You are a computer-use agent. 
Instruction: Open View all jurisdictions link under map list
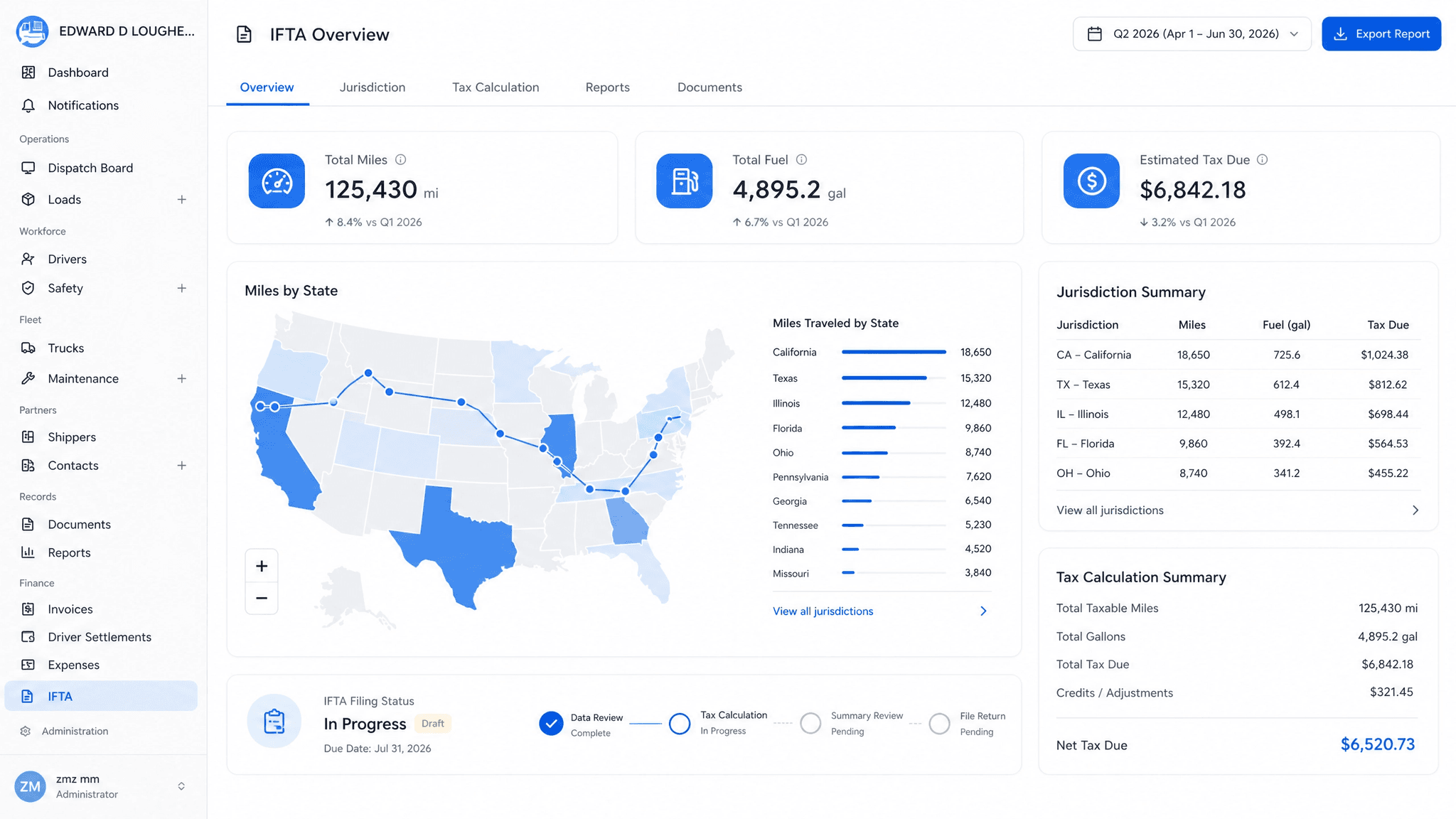tap(823, 611)
